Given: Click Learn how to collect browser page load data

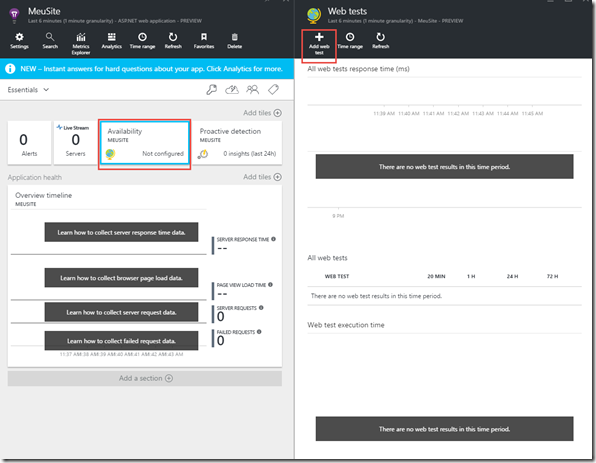Looking at the screenshot, I should 121,278.
